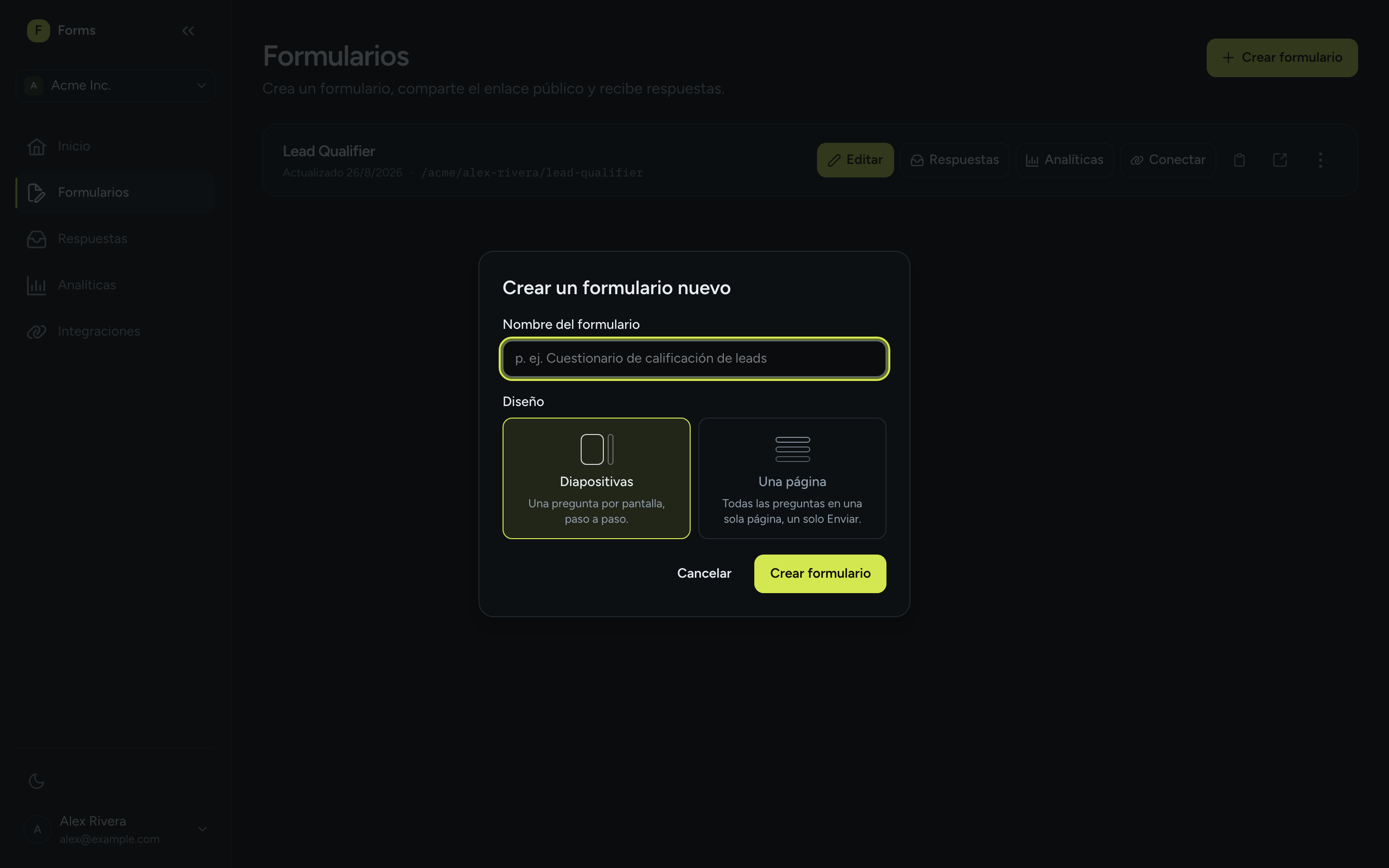Open the Acme Inc. workspace dropdown
The height and width of the screenshot is (868, 1389).
(115, 85)
